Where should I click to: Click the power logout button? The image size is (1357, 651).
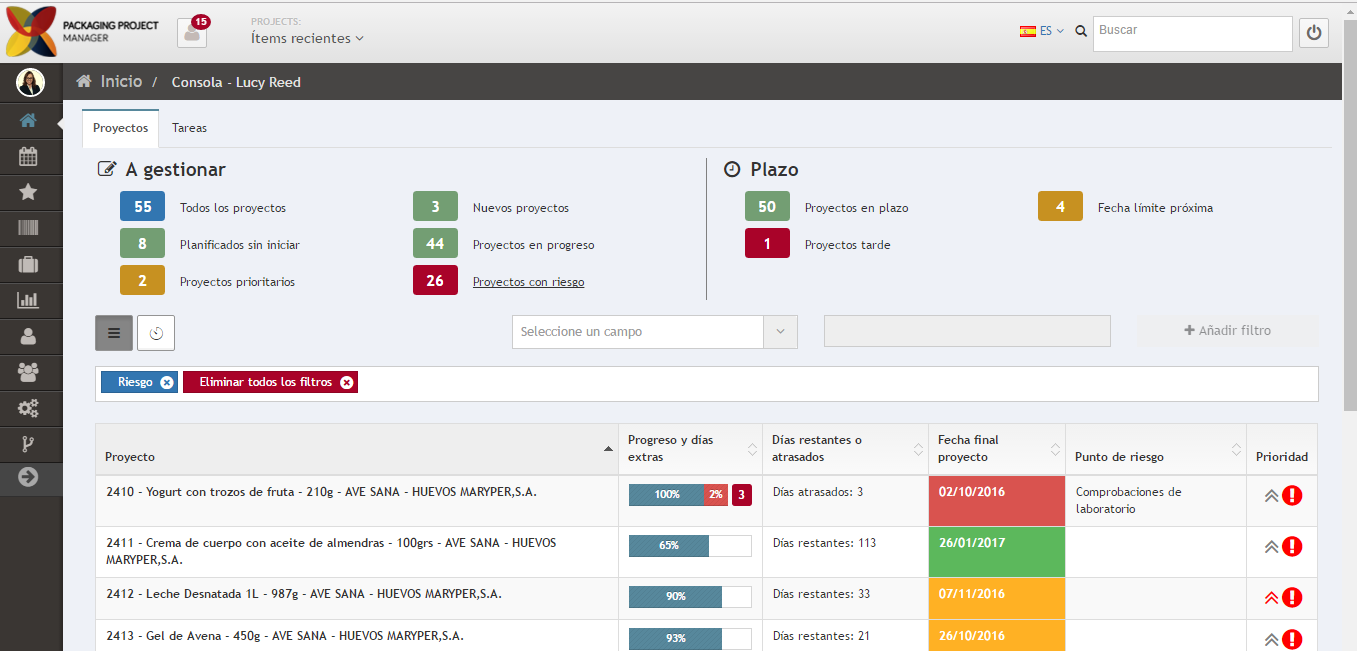click(1314, 33)
